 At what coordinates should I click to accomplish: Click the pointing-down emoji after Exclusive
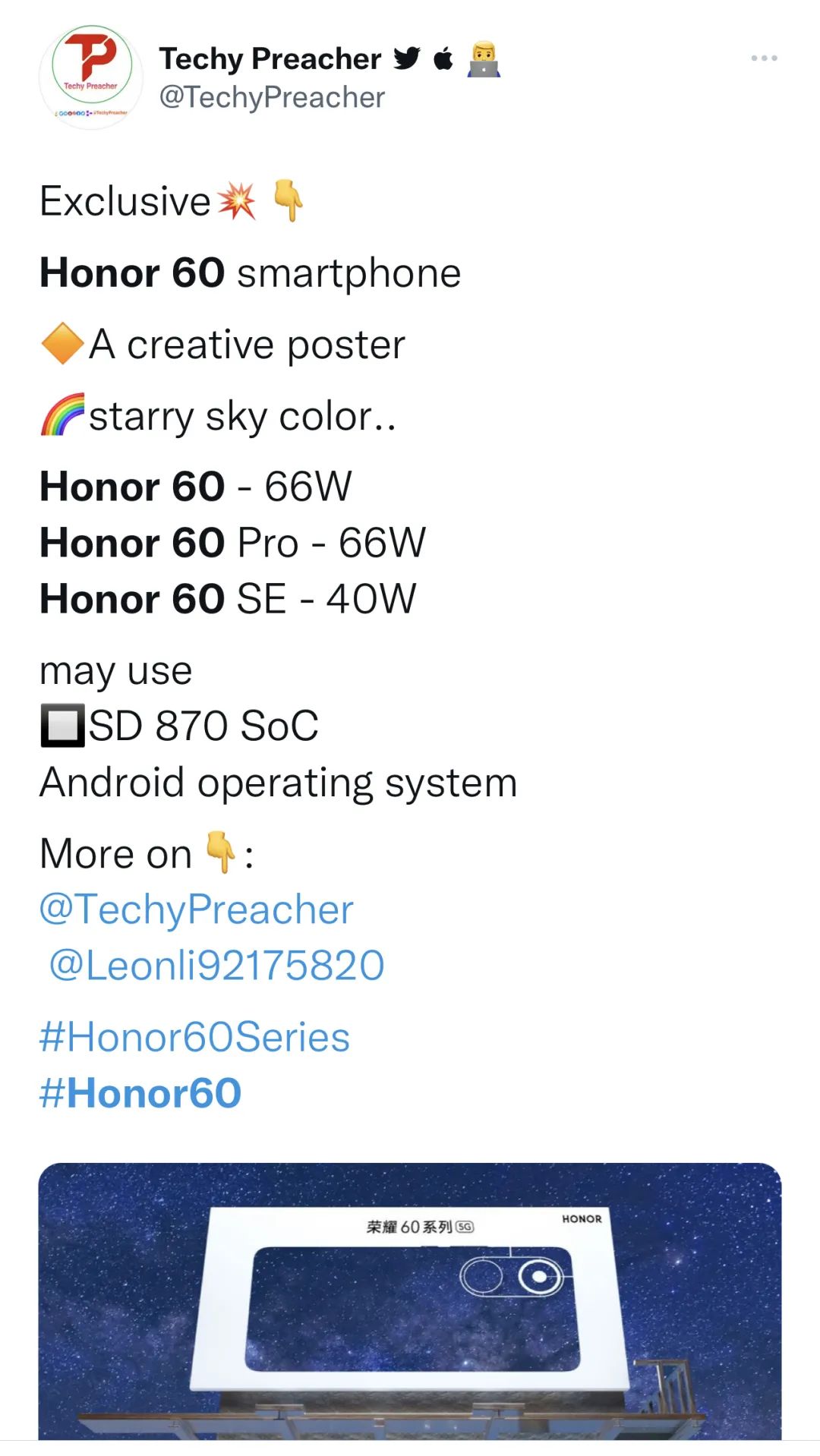coord(288,200)
